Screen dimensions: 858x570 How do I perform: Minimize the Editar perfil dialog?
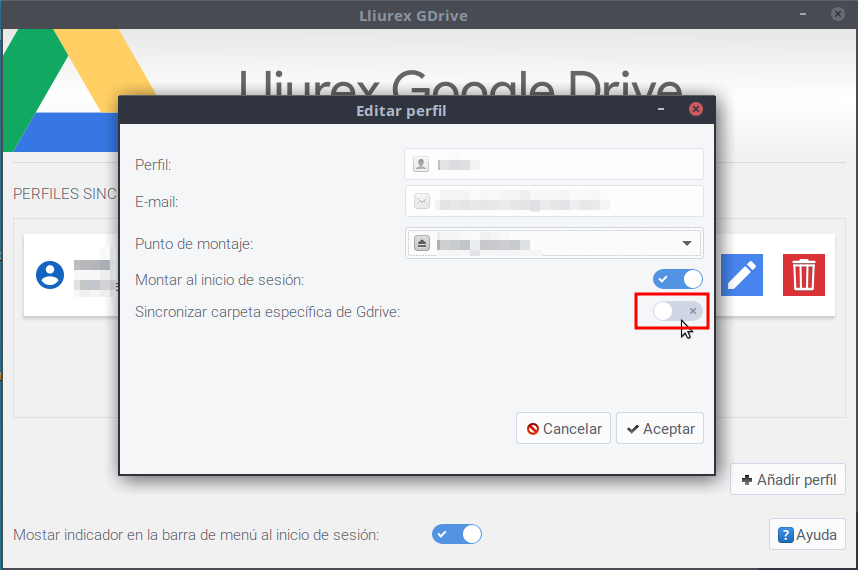[660, 109]
